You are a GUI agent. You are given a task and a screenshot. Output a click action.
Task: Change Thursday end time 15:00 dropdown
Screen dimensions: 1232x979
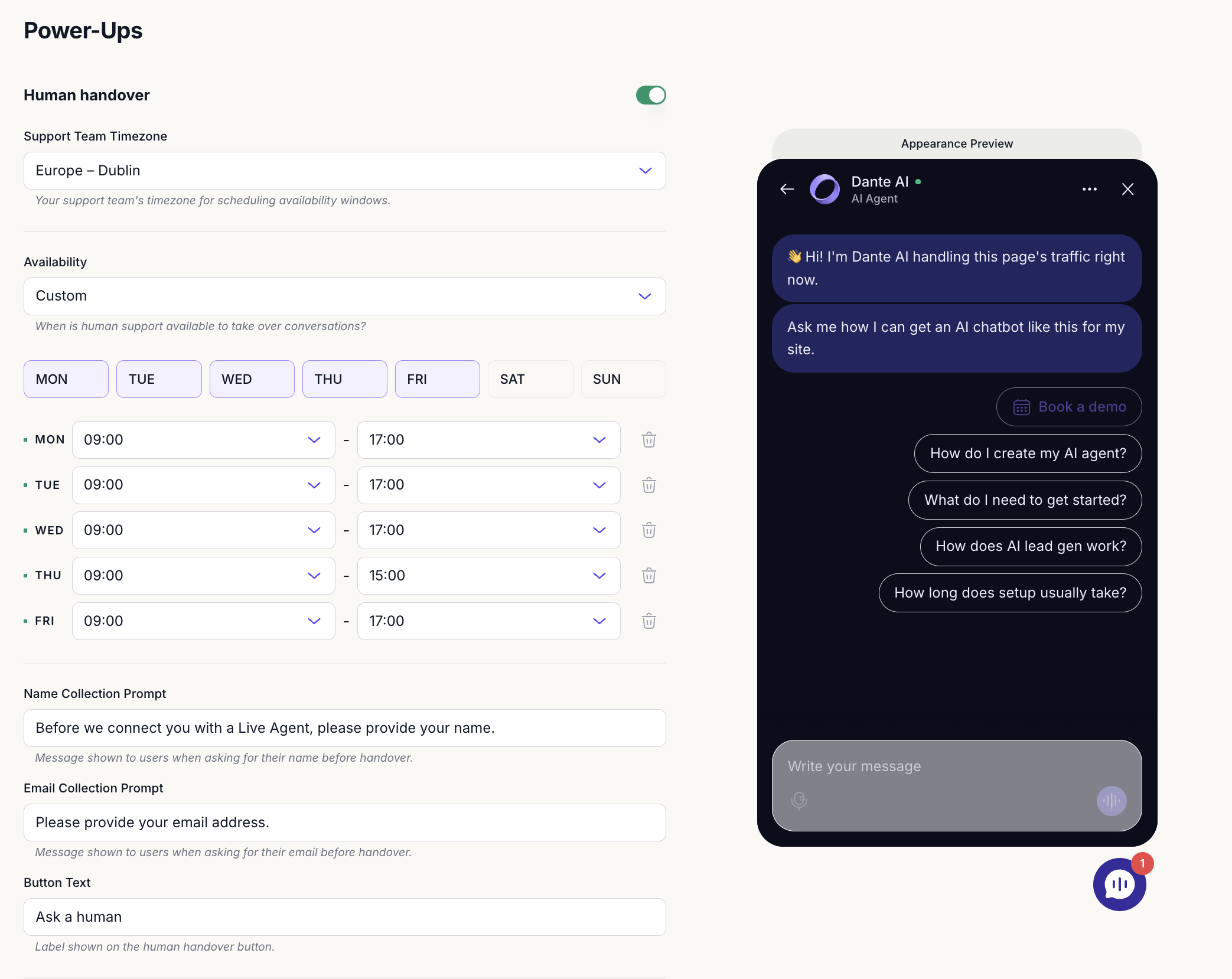click(488, 576)
